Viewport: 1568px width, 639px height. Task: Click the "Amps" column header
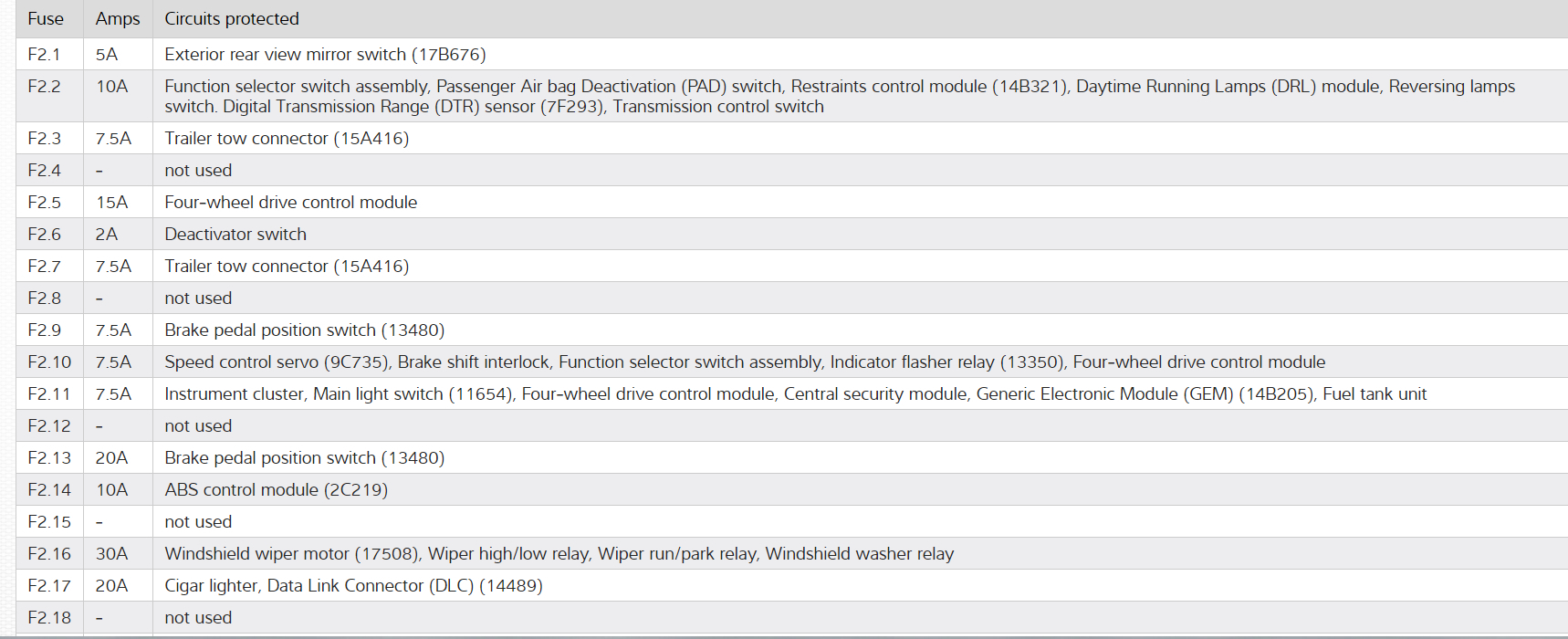[x=118, y=19]
